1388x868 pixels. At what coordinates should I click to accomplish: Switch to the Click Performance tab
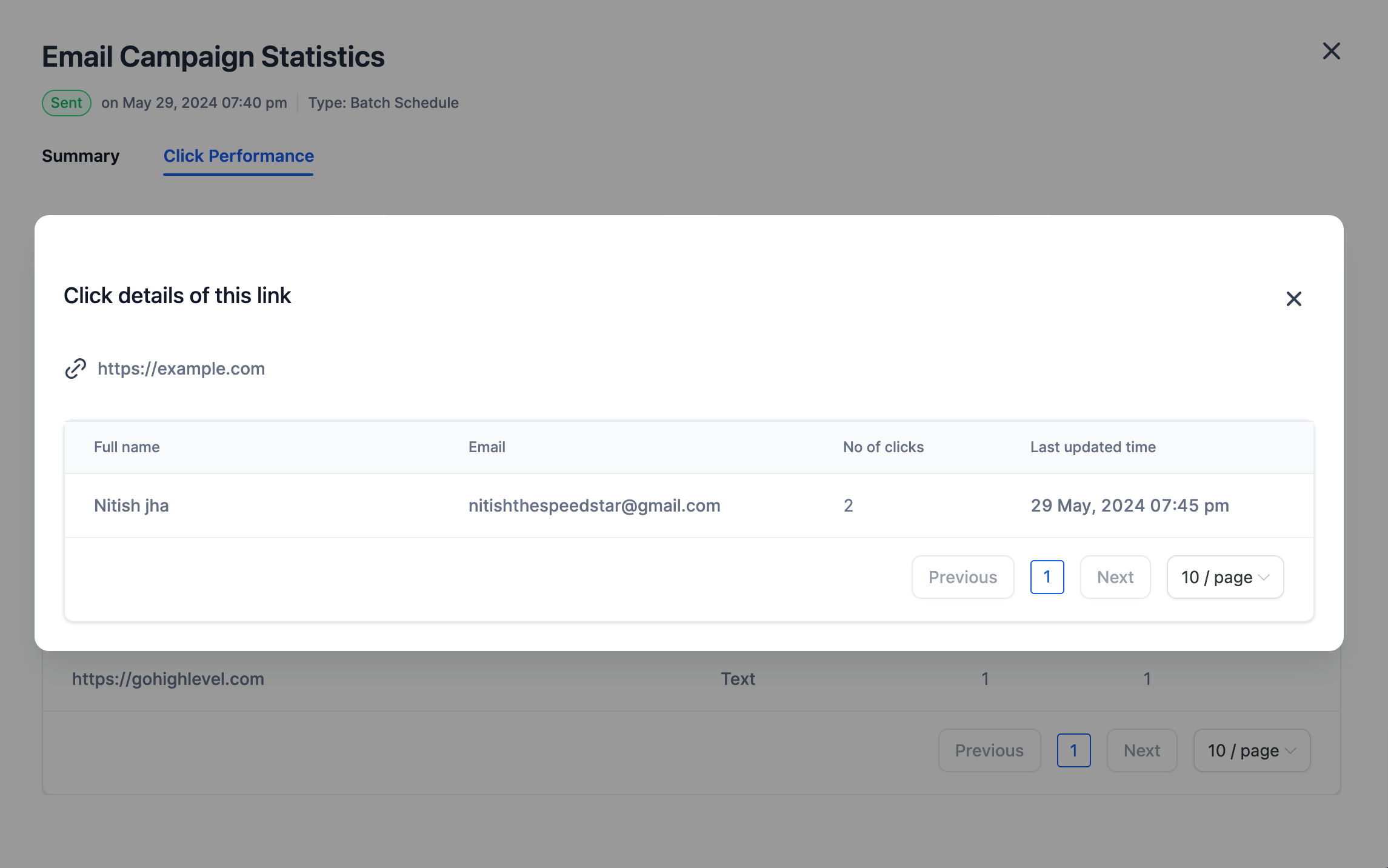coord(238,156)
